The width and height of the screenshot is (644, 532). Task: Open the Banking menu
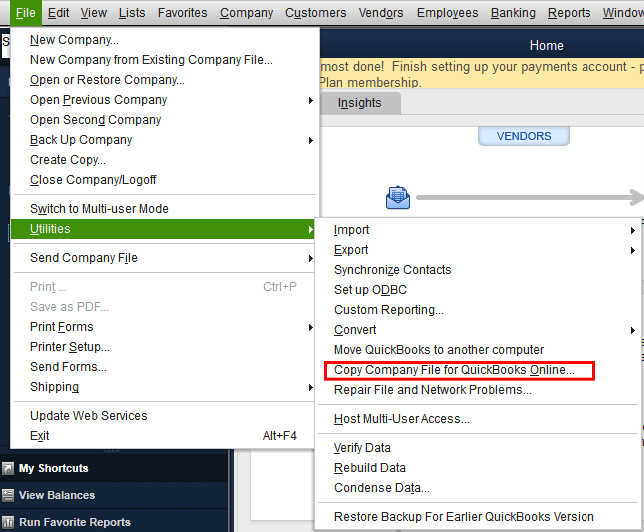[513, 13]
